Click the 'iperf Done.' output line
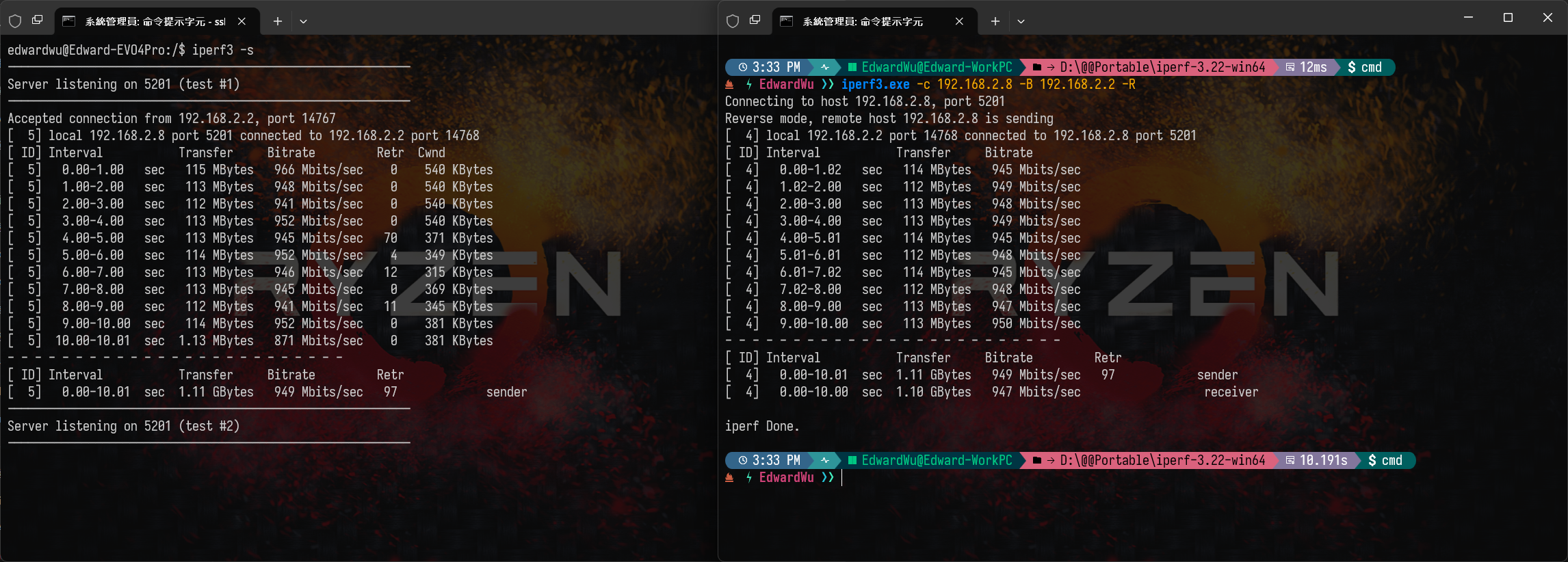1568x562 pixels. (x=762, y=426)
